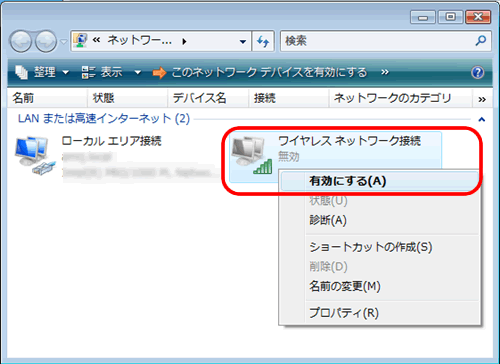Image resolution: width=500 pixels, height=364 pixels.
Task: Minimize the network connections window
Action: (x=423, y=17)
